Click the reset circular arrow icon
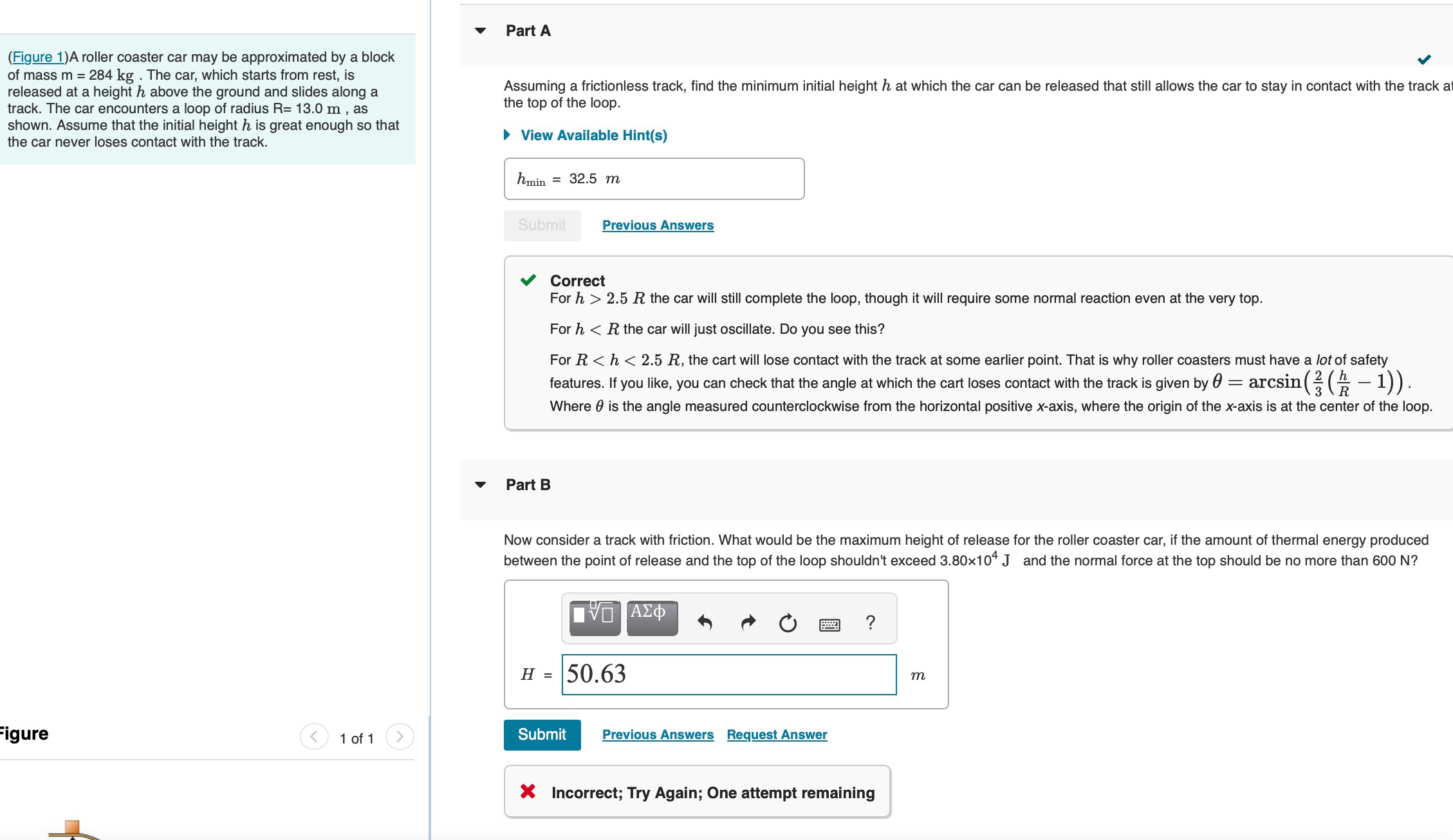Image resolution: width=1453 pixels, height=840 pixels. tap(788, 623)
